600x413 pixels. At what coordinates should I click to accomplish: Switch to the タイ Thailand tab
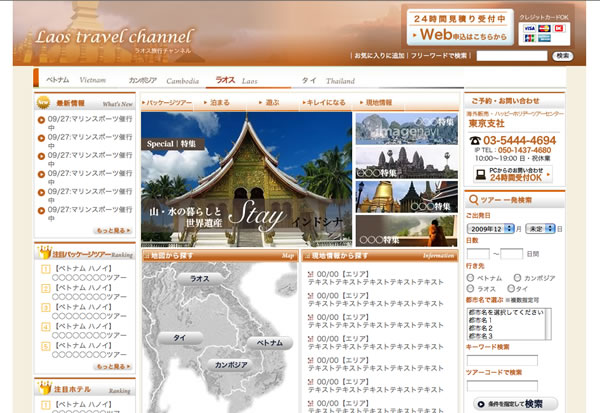326,79
